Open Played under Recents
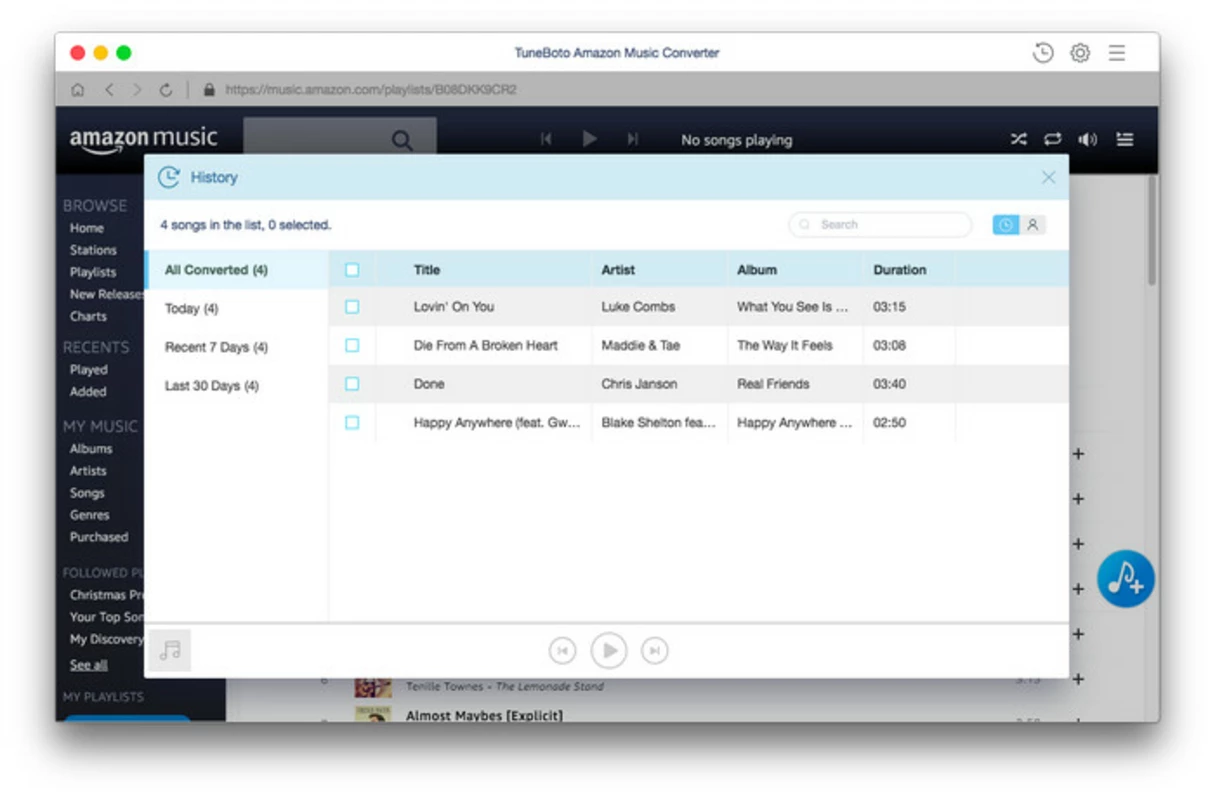Viewport: 1215px width, 800px height. (88, 370)
